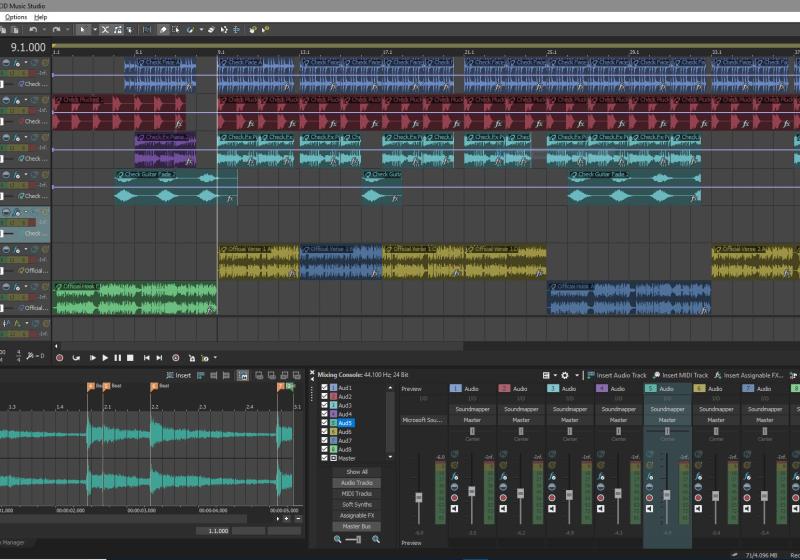Click the Undo arrow in the toolbar
Viewport: 800px width, 560px height.
click(x=33, y=30)
